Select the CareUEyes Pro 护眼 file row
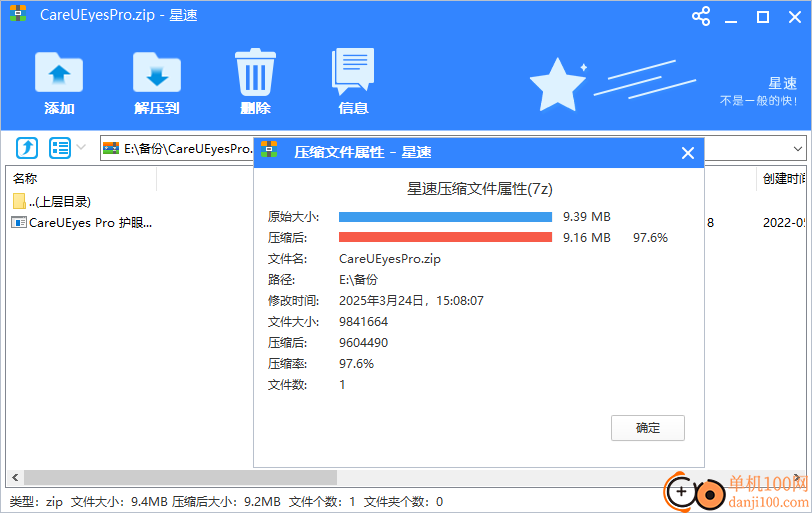The image size is (812, 513). tap(82, 223)
